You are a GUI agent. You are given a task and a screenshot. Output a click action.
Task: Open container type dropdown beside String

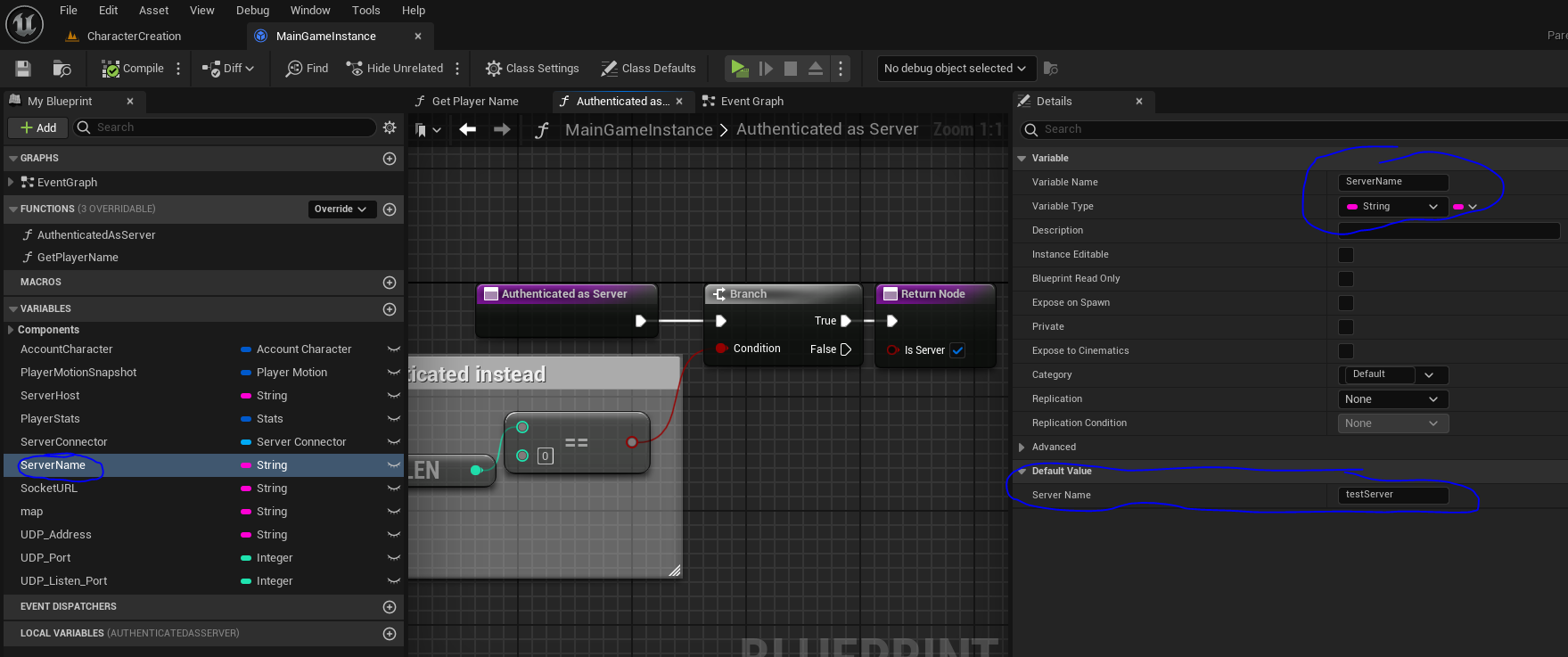[x=1465, y=207]
